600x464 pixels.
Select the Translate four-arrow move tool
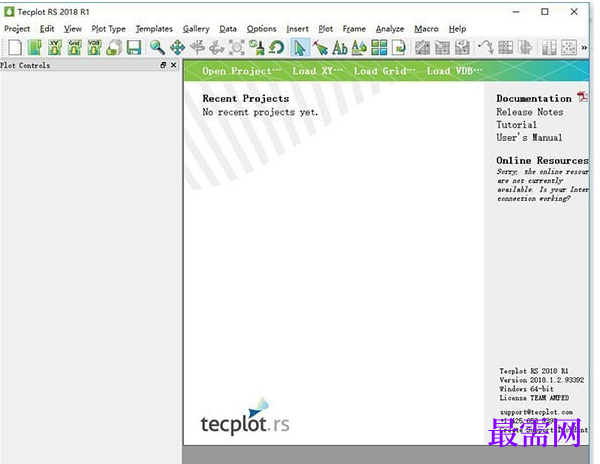pos(177,48)
